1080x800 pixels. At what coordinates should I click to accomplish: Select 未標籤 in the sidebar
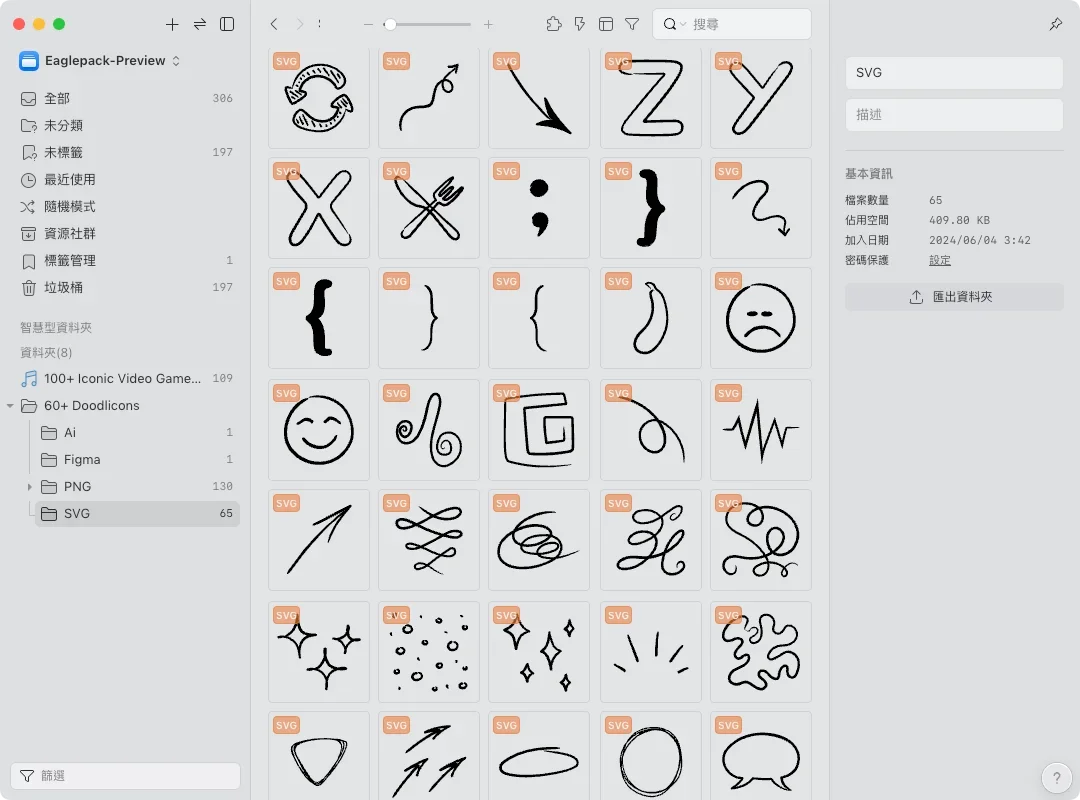click(127, 152)
